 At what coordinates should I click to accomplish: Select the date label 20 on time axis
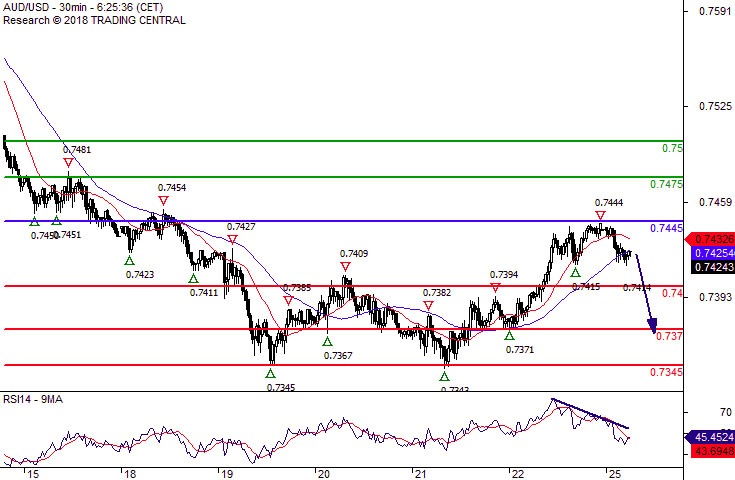click(x=323, y=474)
